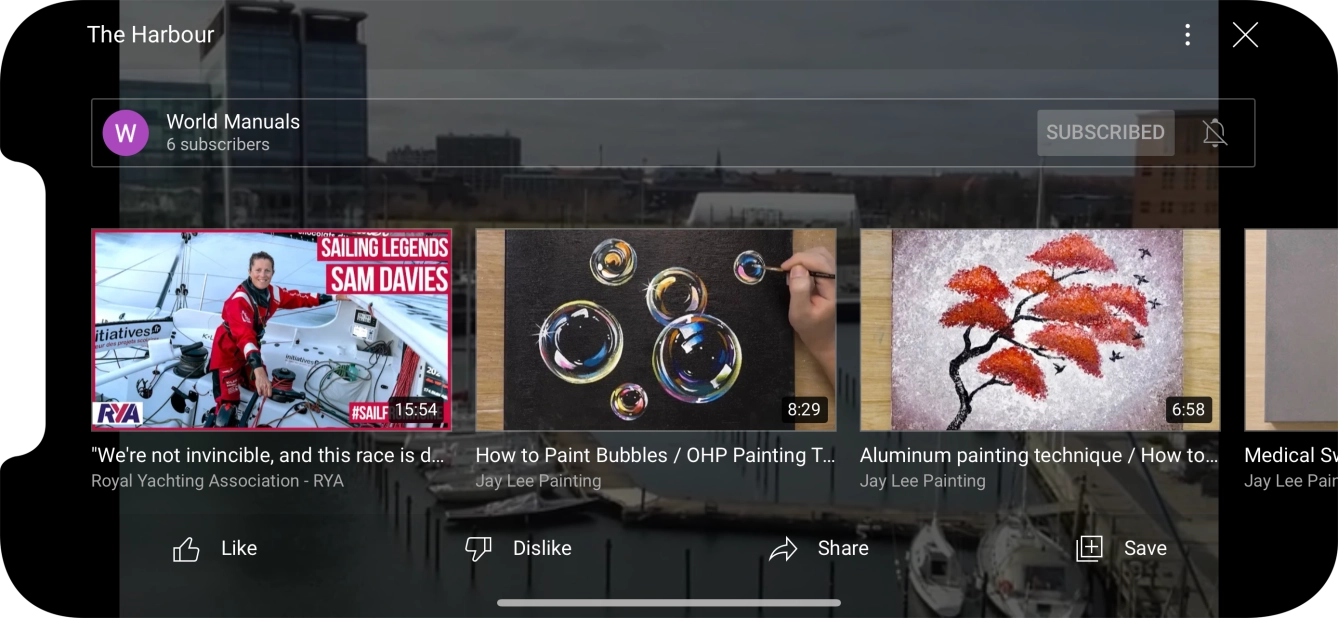Tap Jay Lee Painting under the bubbles video
The width and height of the screenshot is (1338, 618).
pos(538,481)
